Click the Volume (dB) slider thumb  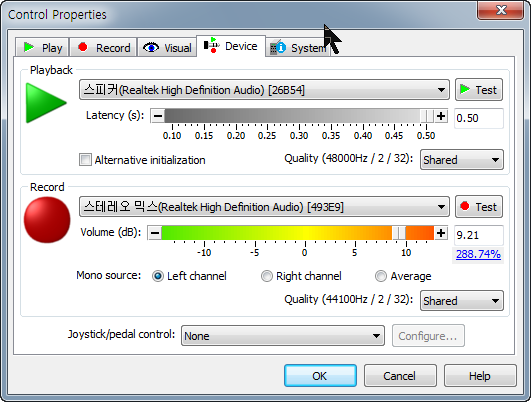pos(399,233)
